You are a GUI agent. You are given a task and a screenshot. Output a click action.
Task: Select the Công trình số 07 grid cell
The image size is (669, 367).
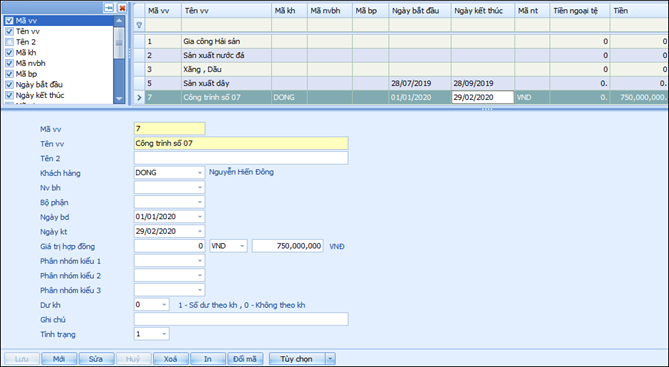tap(226, 97)
